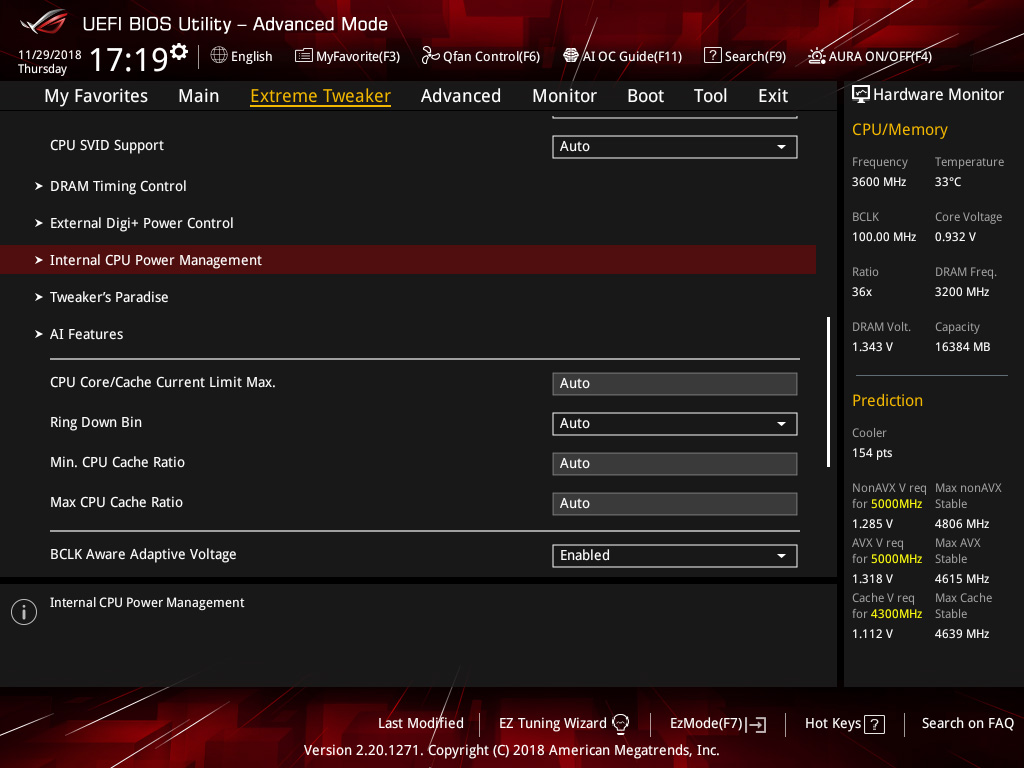Expand DRAM Timing Control submenu
Viewport: 1024px width, 768px height.
click(118, 186)
